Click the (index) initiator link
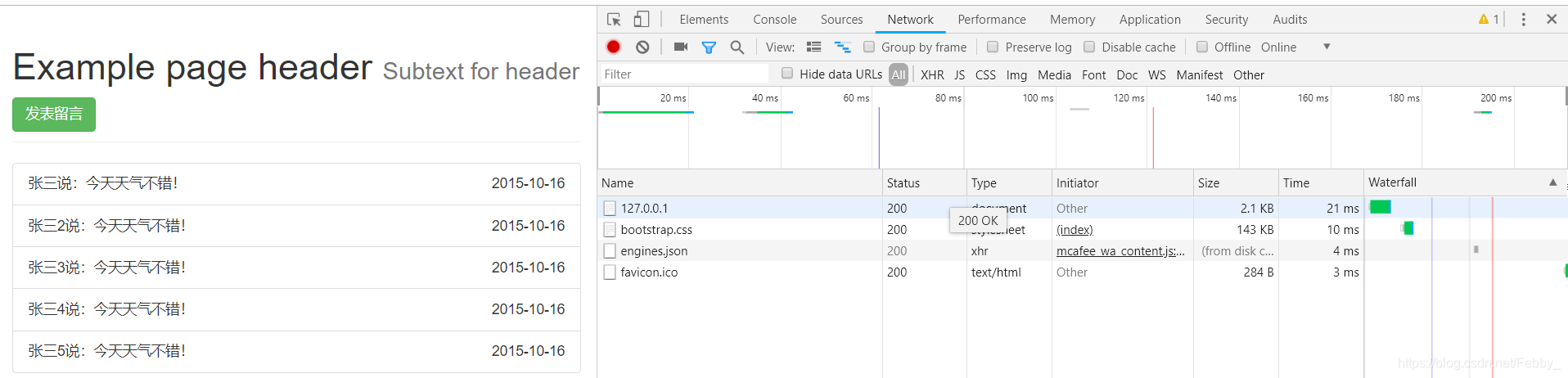Image resolution: width=1568 pixels, height=378 pixels. point(1075,230)
